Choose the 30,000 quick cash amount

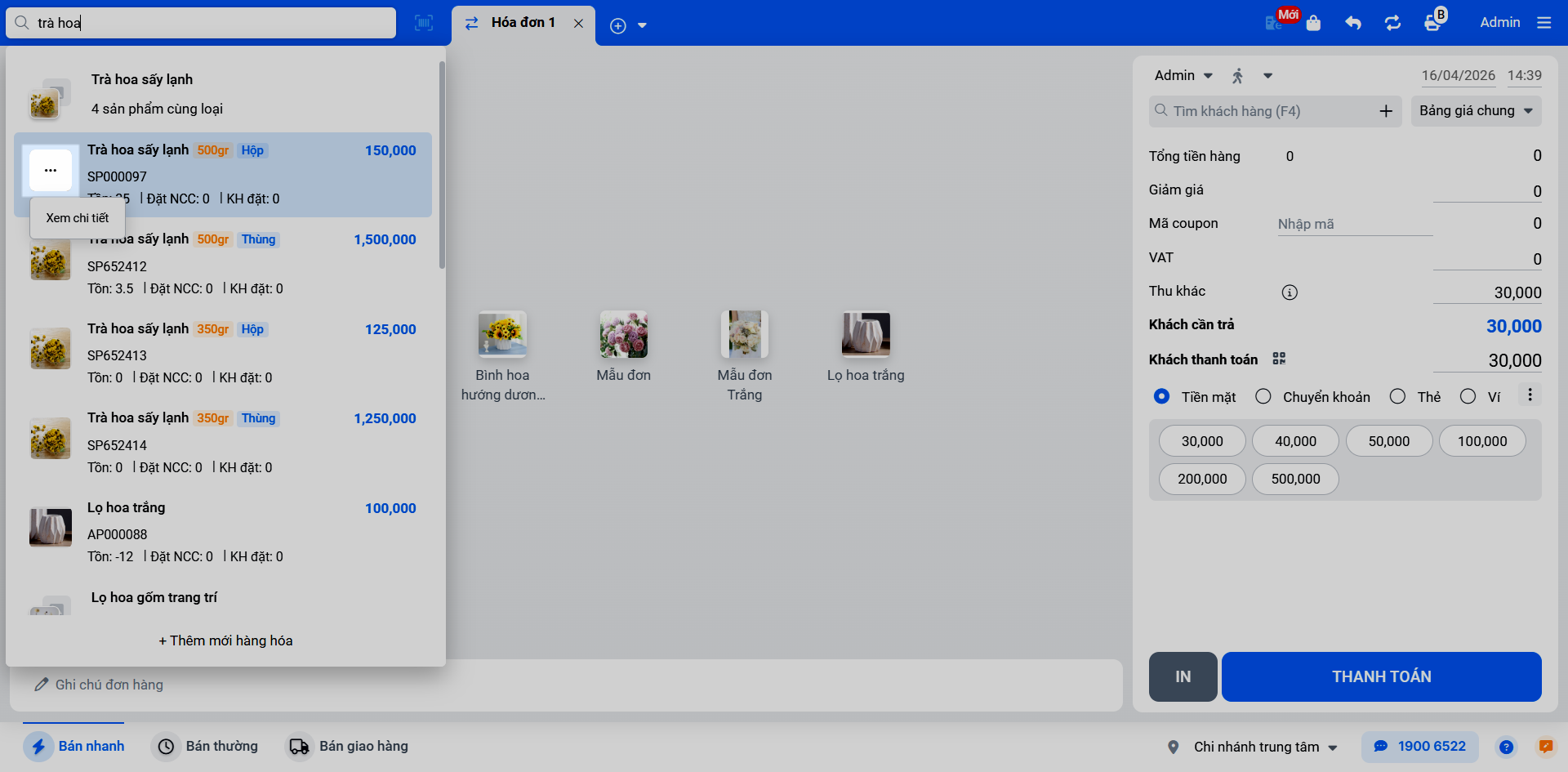[x=1202, y=441]
